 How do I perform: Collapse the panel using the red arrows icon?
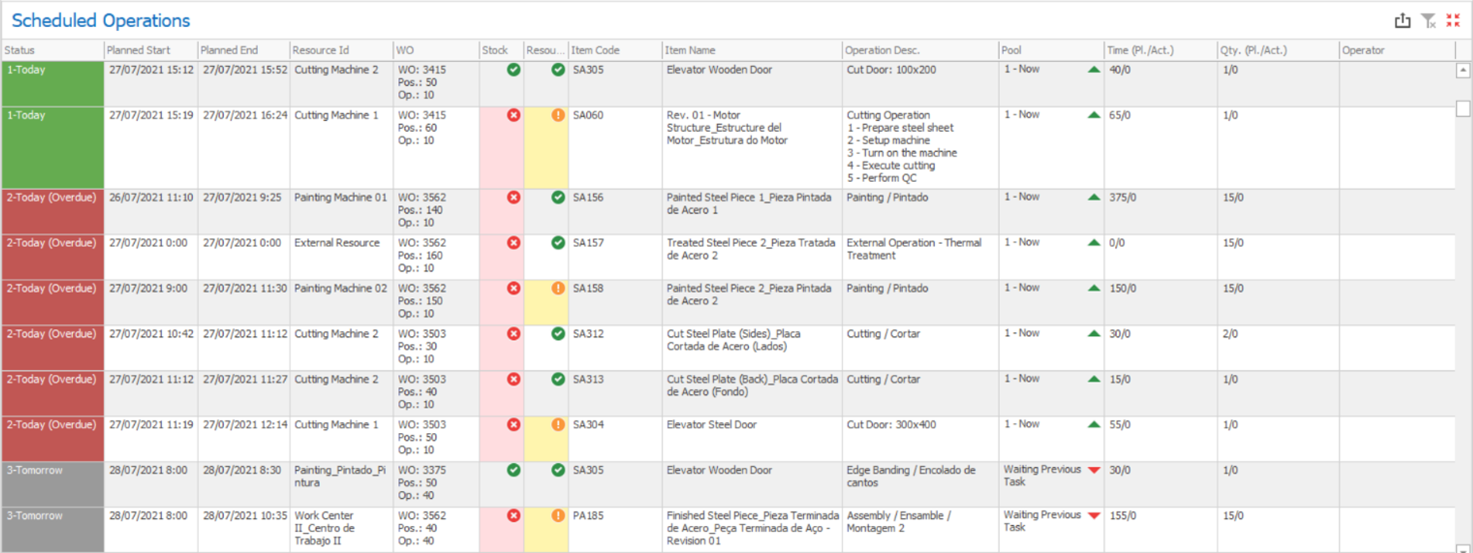tap(1453, 21)
